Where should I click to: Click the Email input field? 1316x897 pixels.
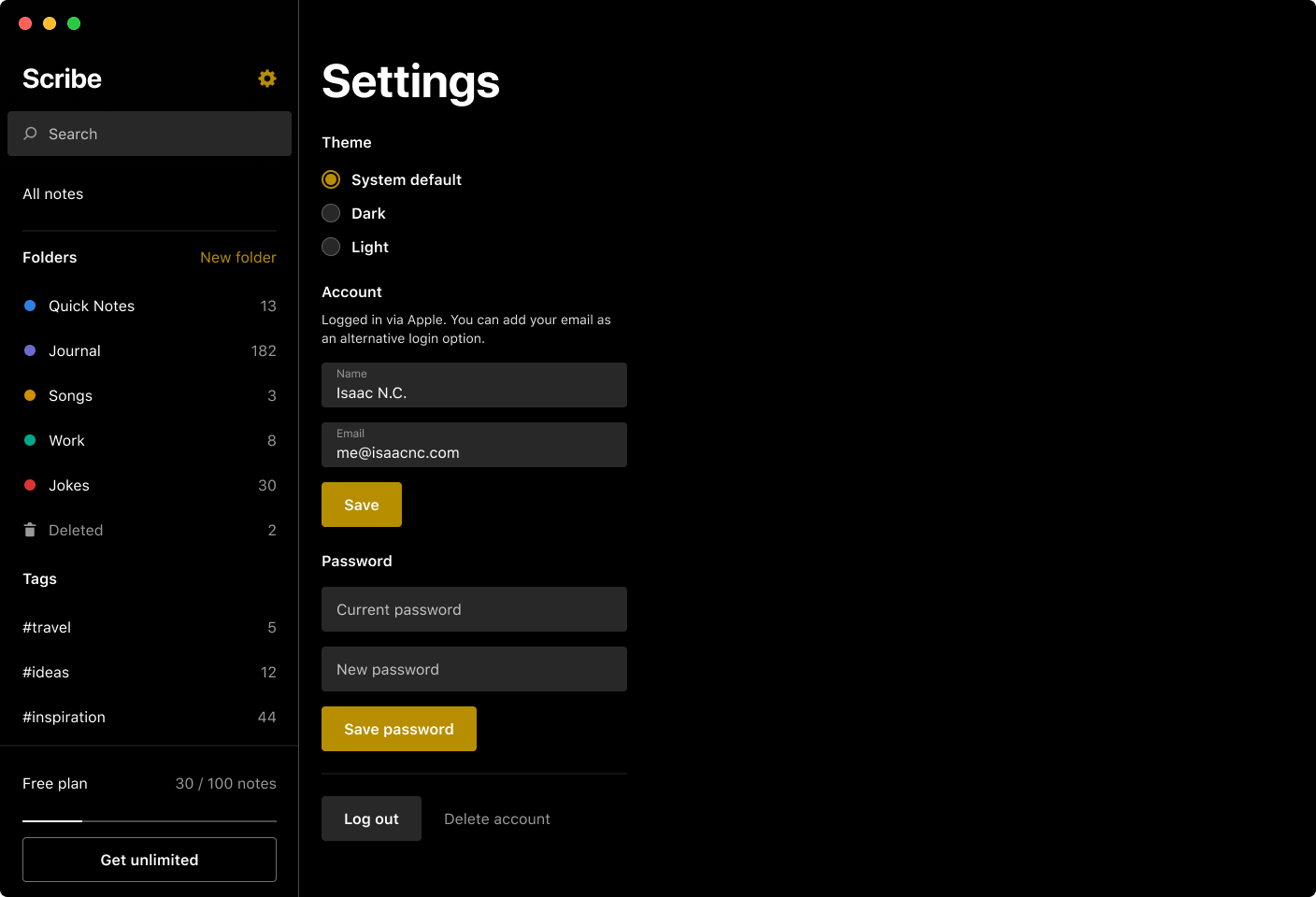pos(474,445)
